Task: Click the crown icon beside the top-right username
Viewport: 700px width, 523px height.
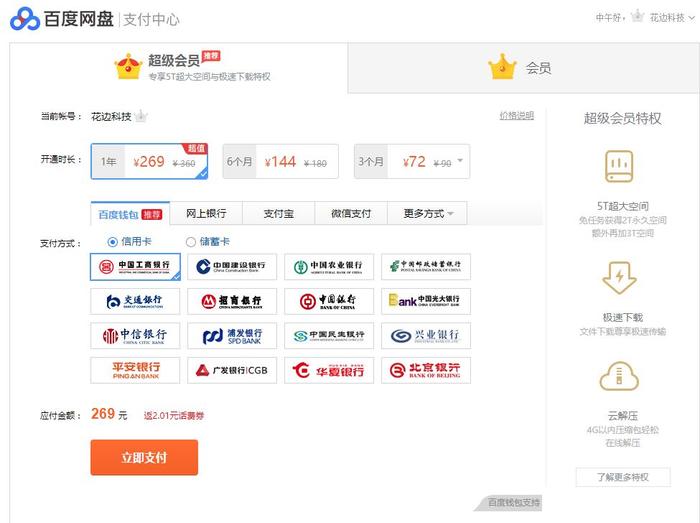Action: pos(638,17)
